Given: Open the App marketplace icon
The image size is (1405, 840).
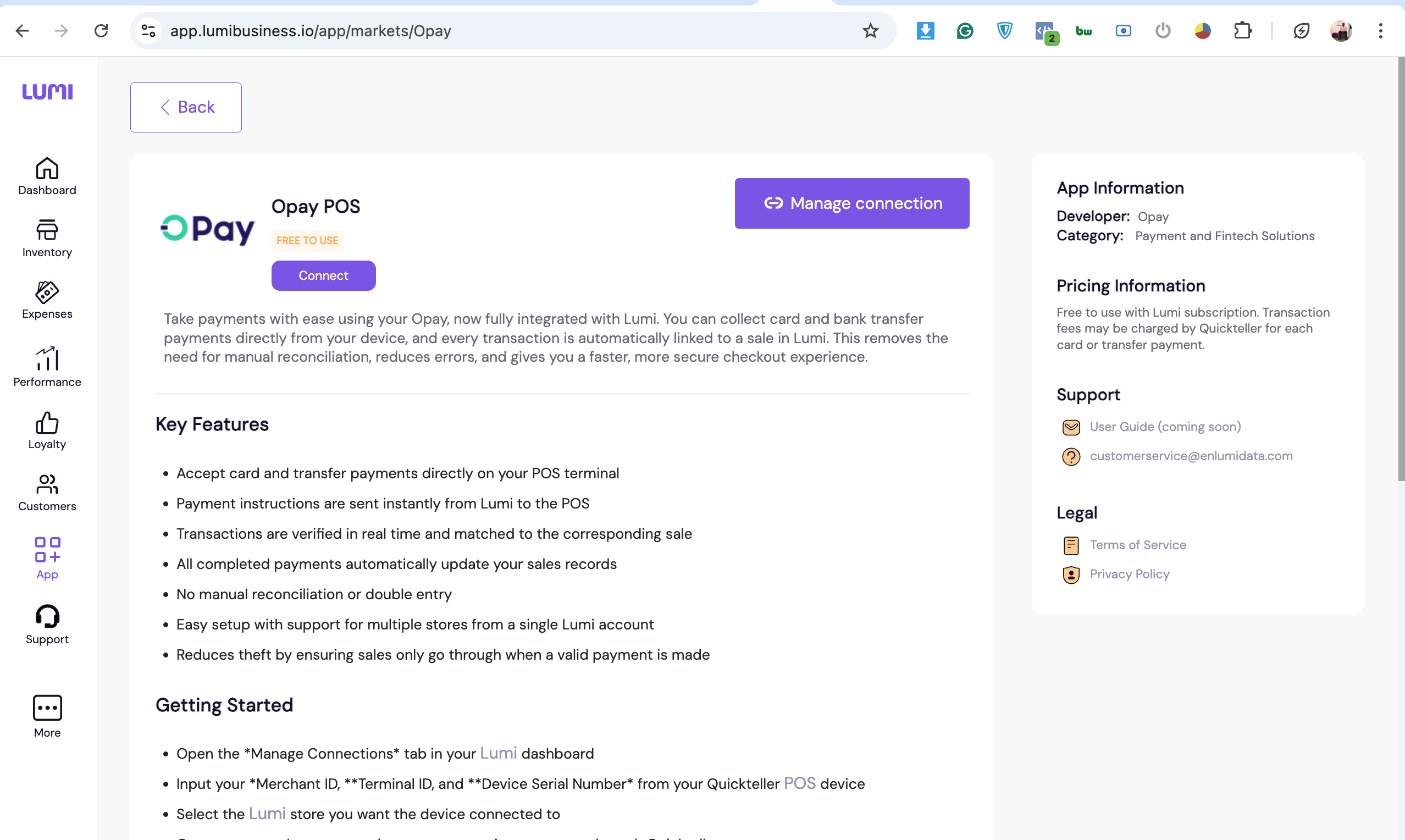Looking at the screenshot, I should [47, 550].
